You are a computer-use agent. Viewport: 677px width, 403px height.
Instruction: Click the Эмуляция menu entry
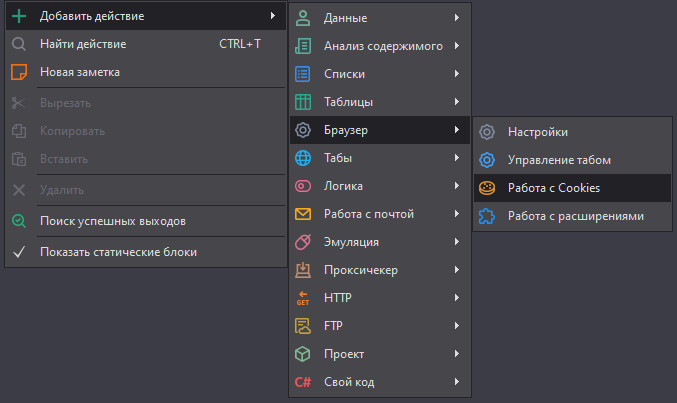click(351, 242)
